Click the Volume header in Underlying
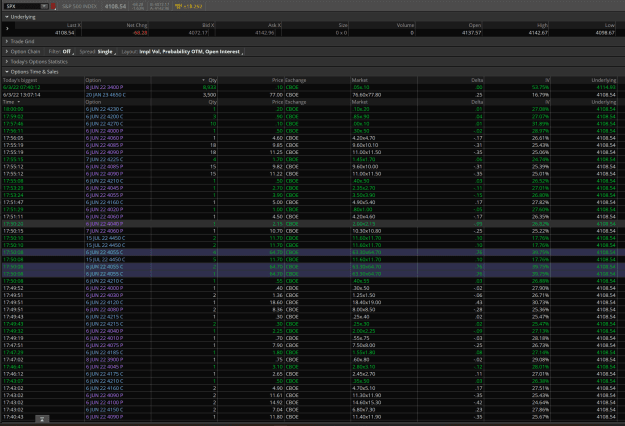Viewport: 625px width, 426px height. click(405, 25)
